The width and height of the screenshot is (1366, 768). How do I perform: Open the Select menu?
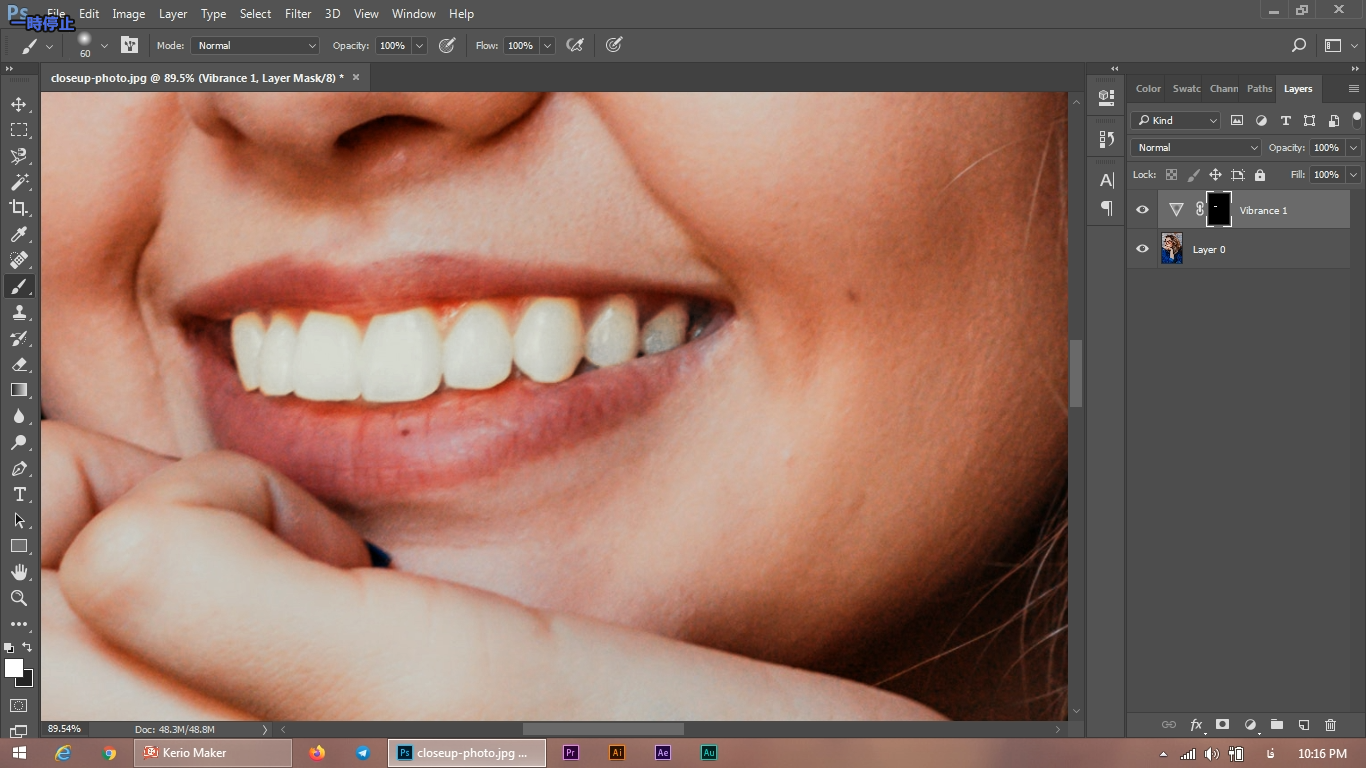[255, 14]
